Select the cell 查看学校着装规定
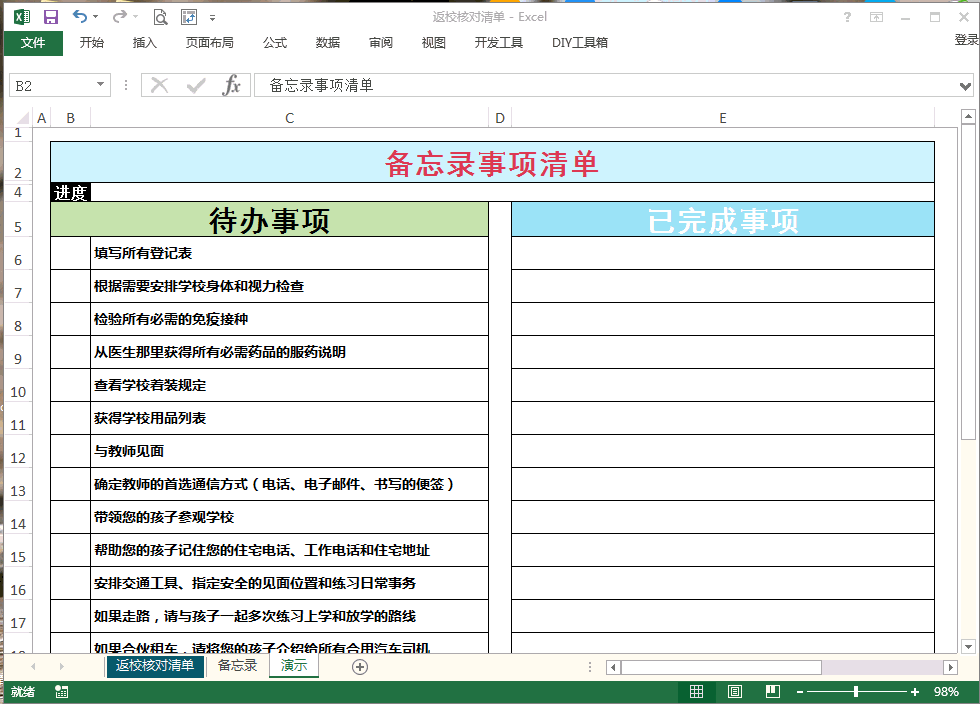This screenshot has width=980, height=704. (289, 385)
